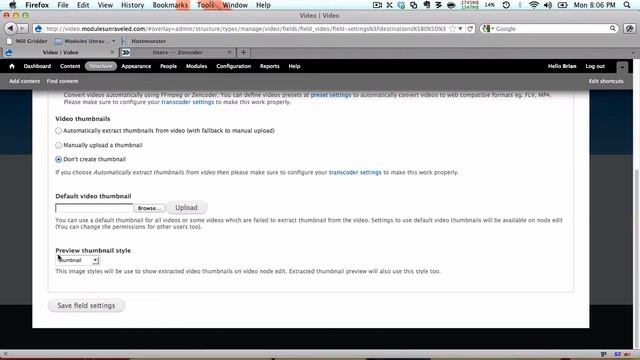Select Automatically extract thumbnails from video
Image resolution: width=640 pixels, height=360 pixels.
coord(58,131)
